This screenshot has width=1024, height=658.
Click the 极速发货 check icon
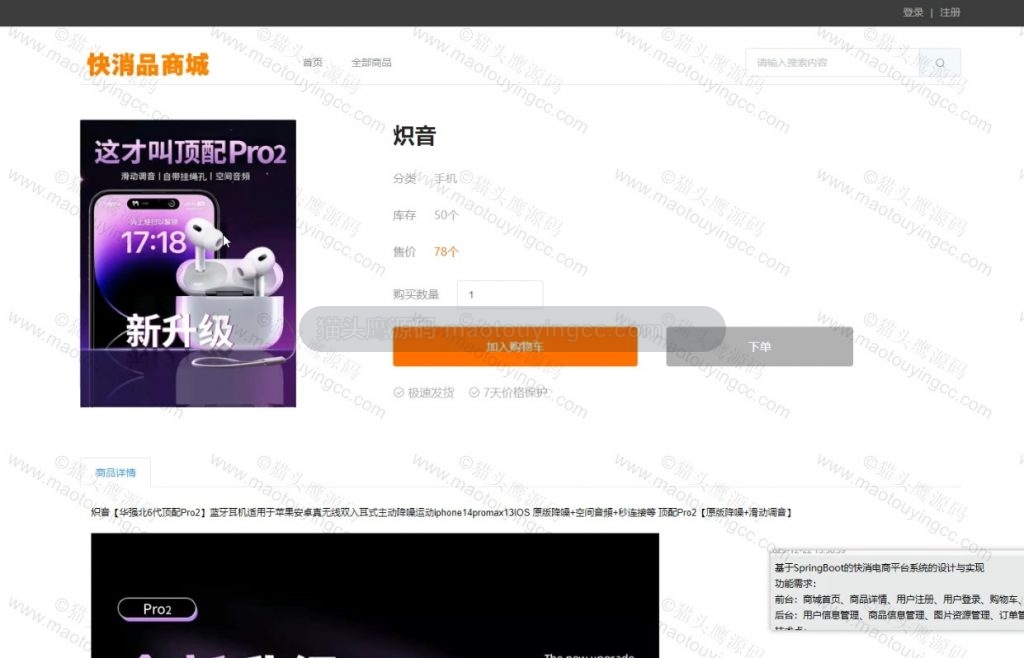398,392
